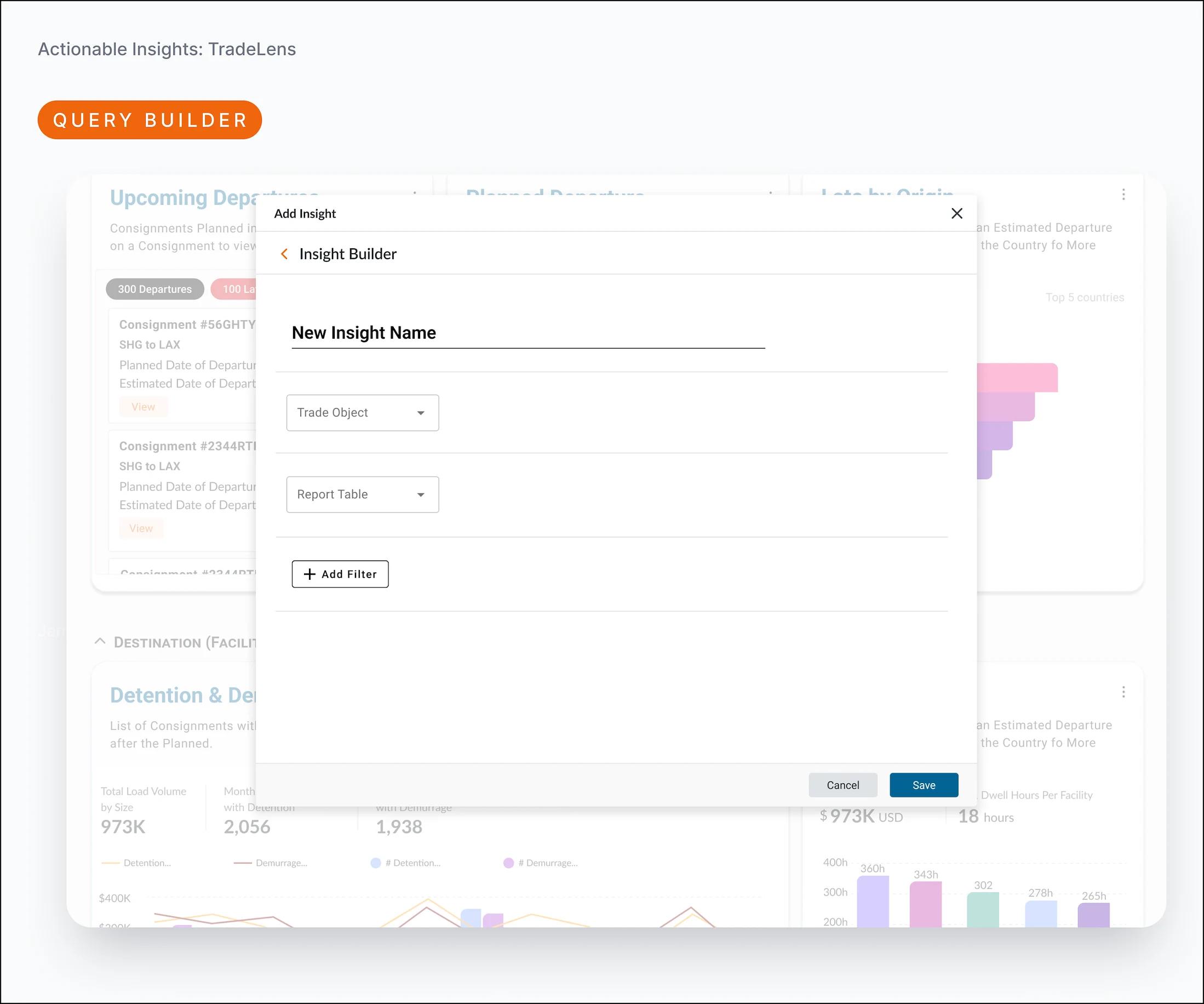View Consignment #56GHTY details
The height and width of the screenshot is (1004, 1204).
(x=144, y=407)
